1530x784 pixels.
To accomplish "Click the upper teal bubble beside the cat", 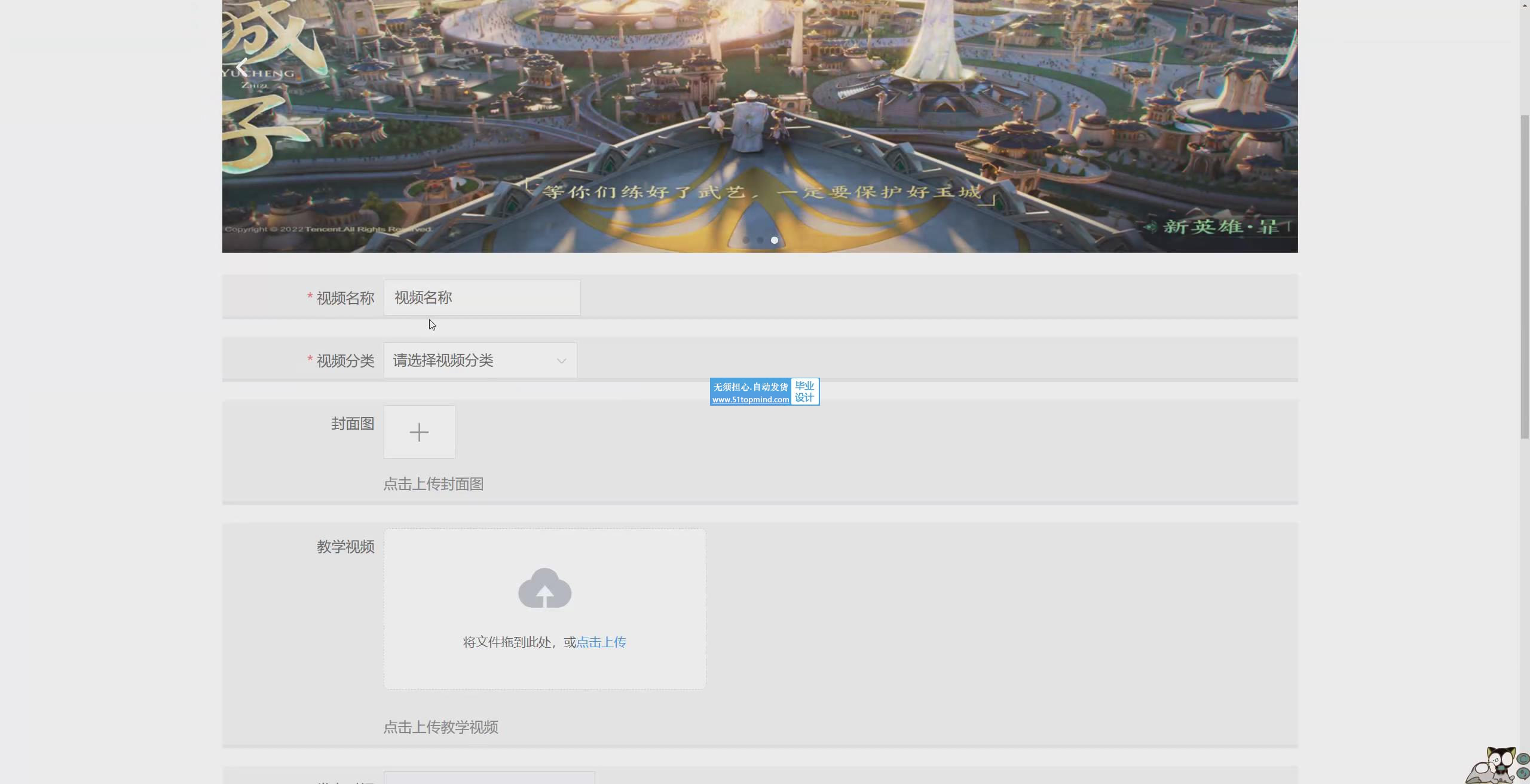I will coord(1523,759).
